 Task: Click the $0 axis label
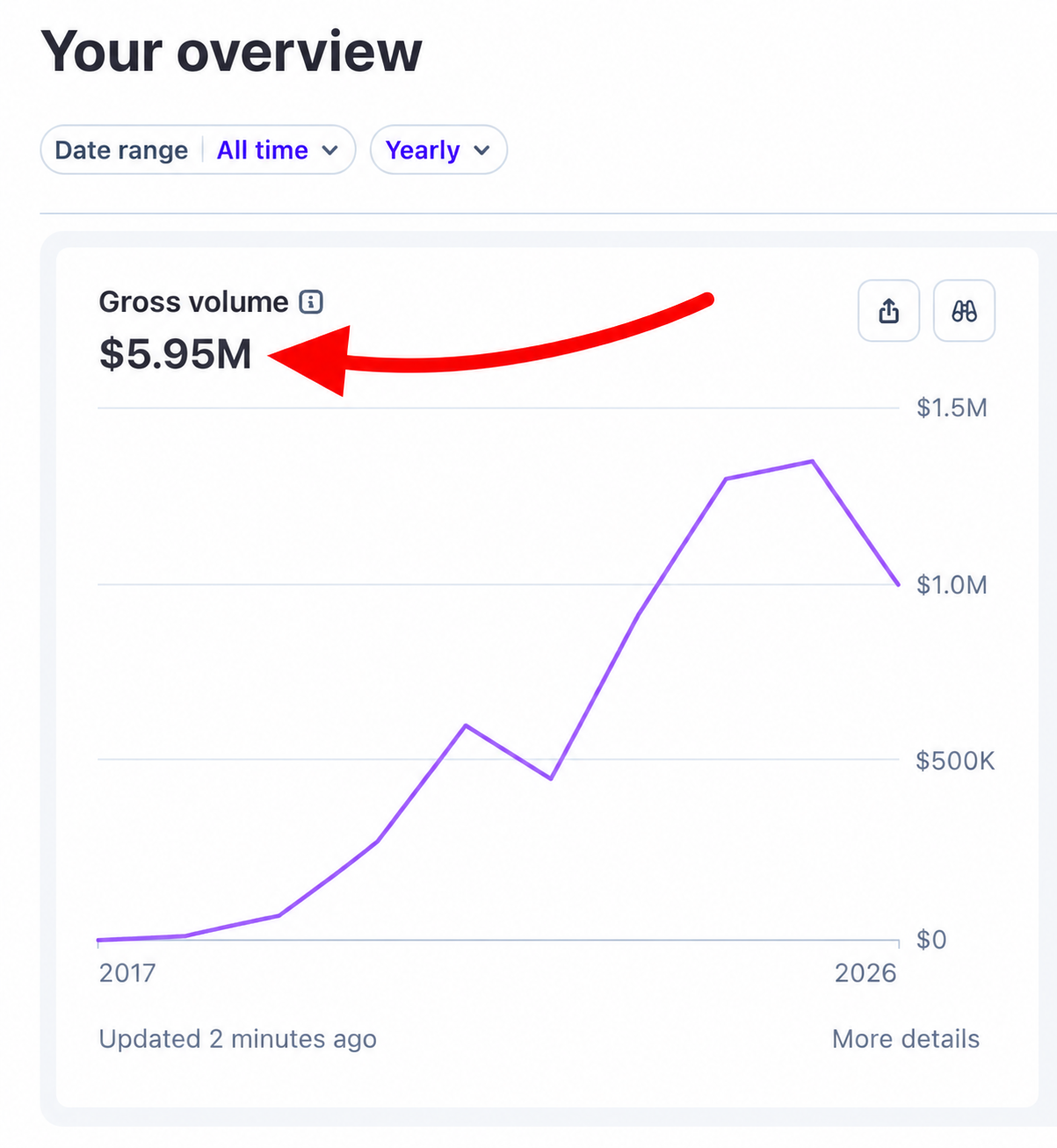(x=931, y=940)
